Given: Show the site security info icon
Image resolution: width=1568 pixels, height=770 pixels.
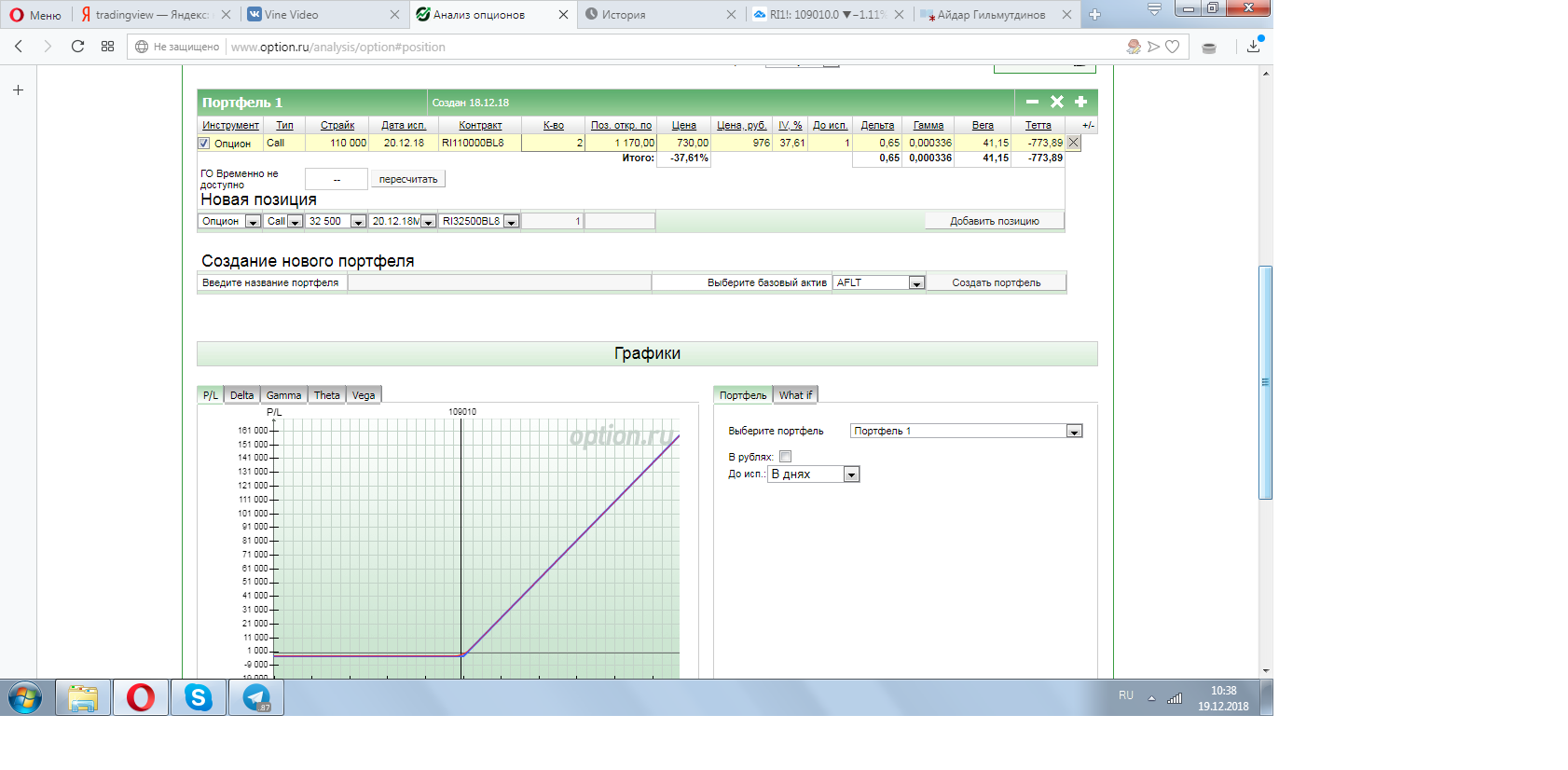Looking at the screenshot, I should (142, 47).
